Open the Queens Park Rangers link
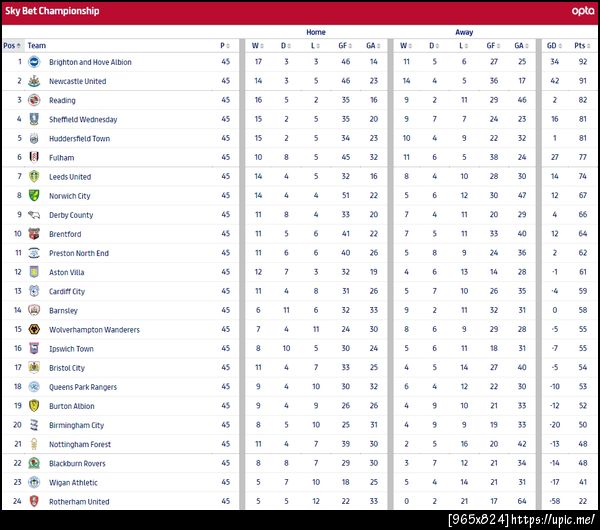This screenshot has width=600, height=530. click(83, 387)
